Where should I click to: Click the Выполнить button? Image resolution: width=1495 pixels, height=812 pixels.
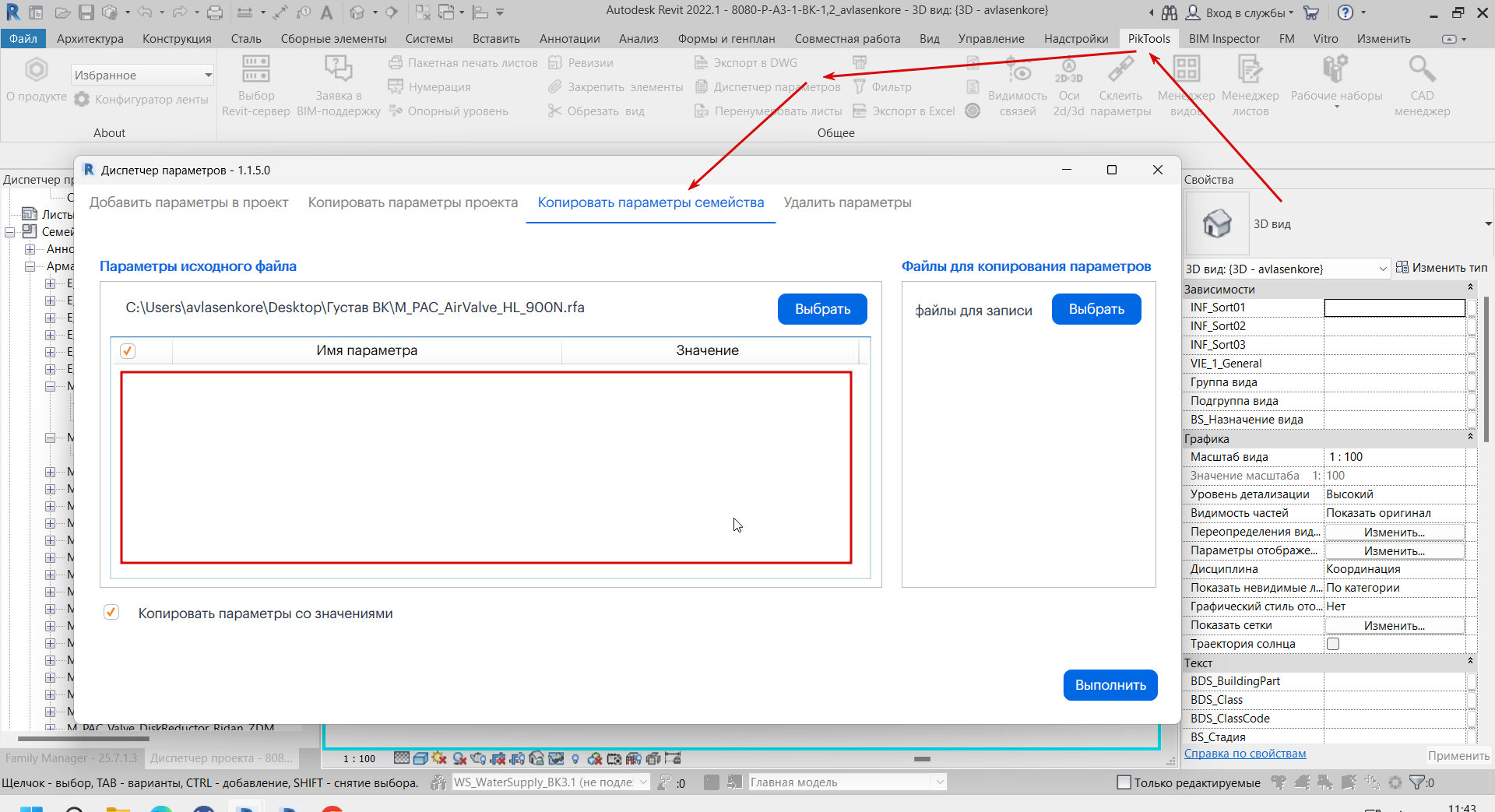[x=1110, y=685]
